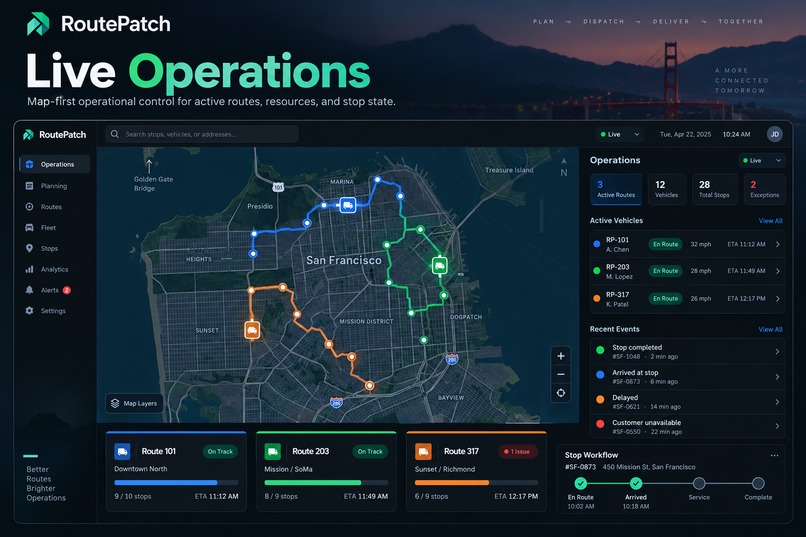The width and height of the screenshot is (806, 537).
Task: Expand the Arrived at stop event
Action: pos(687,377)
